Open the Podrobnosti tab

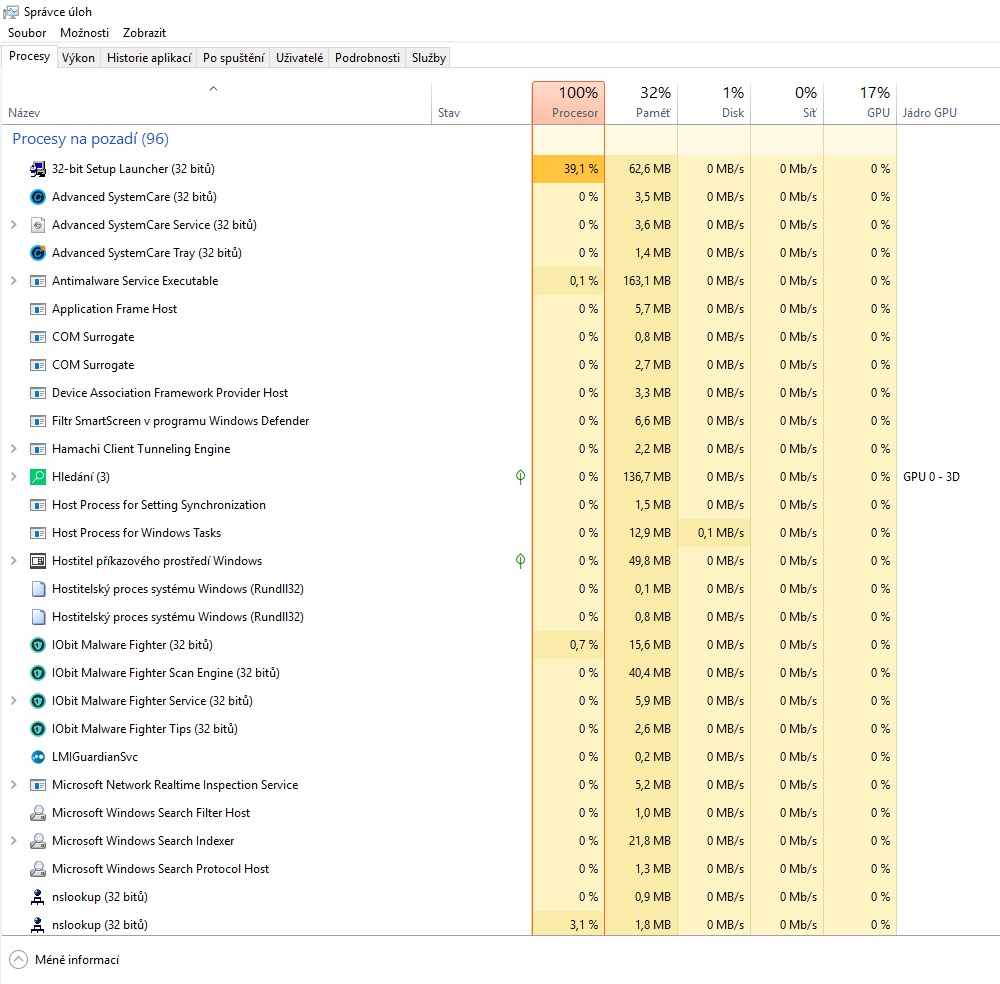(x=367, y=58)
